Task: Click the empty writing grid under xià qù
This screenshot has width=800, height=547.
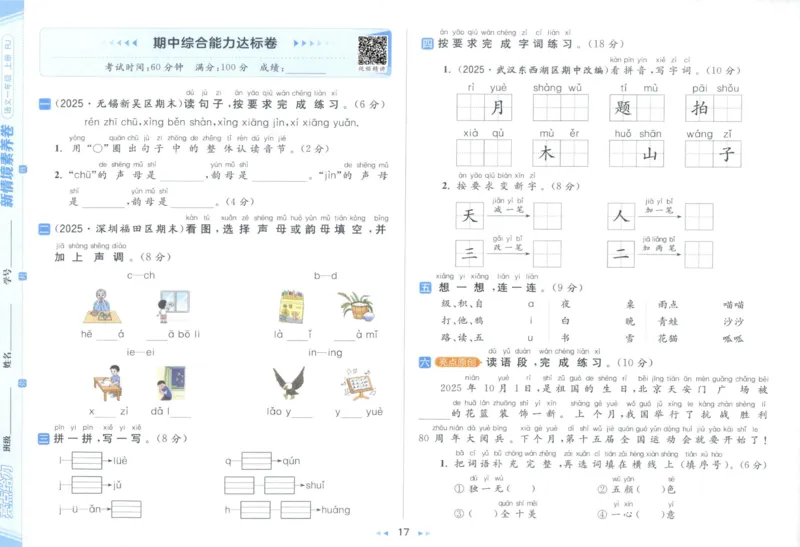Action: pos(484,153)
